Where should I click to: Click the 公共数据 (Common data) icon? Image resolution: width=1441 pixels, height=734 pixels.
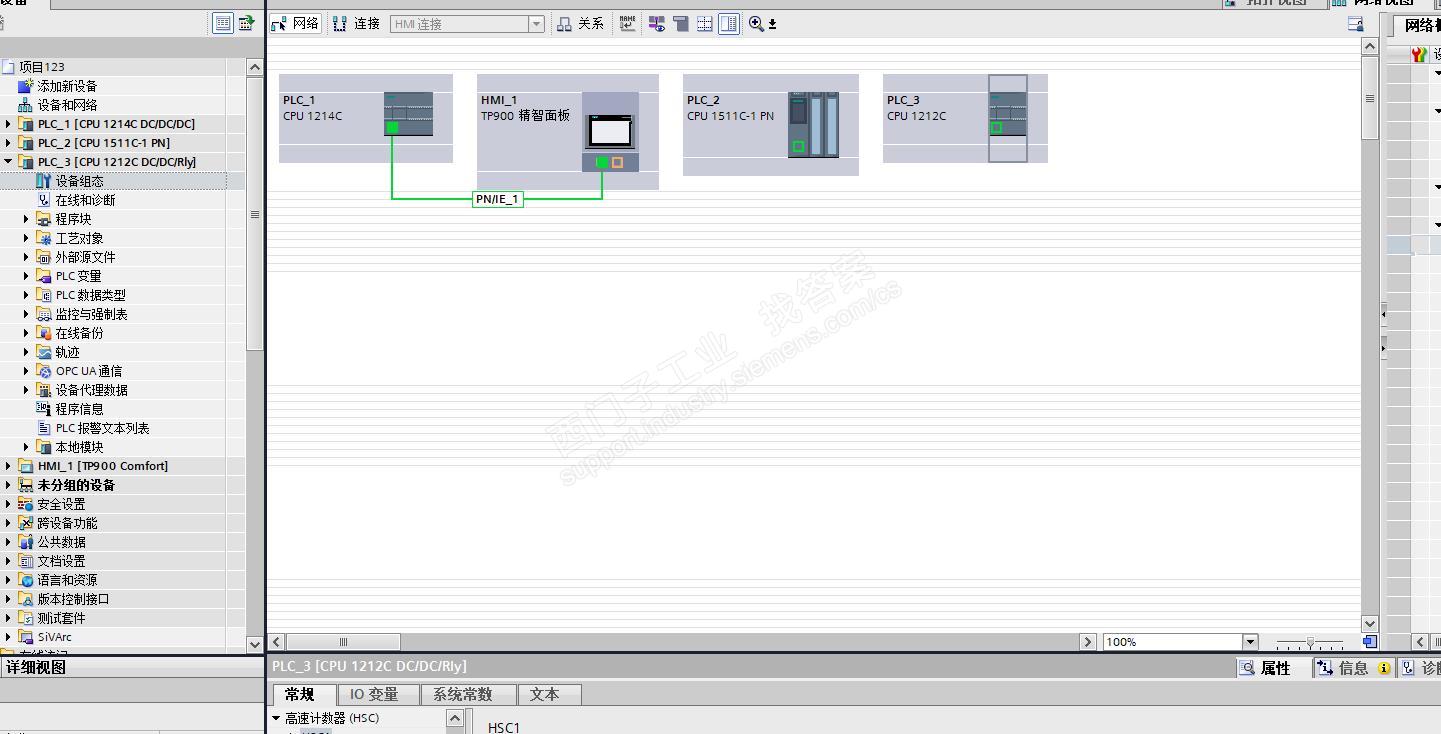26,542
